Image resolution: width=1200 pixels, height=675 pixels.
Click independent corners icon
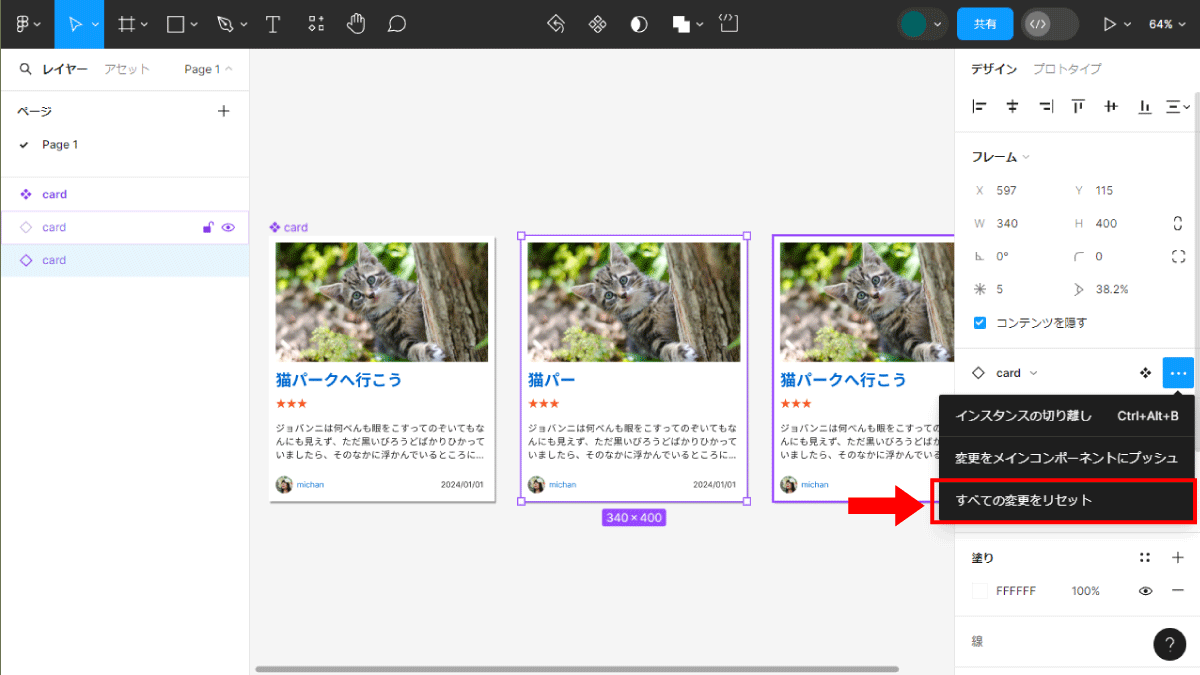tap(1178, 256)
